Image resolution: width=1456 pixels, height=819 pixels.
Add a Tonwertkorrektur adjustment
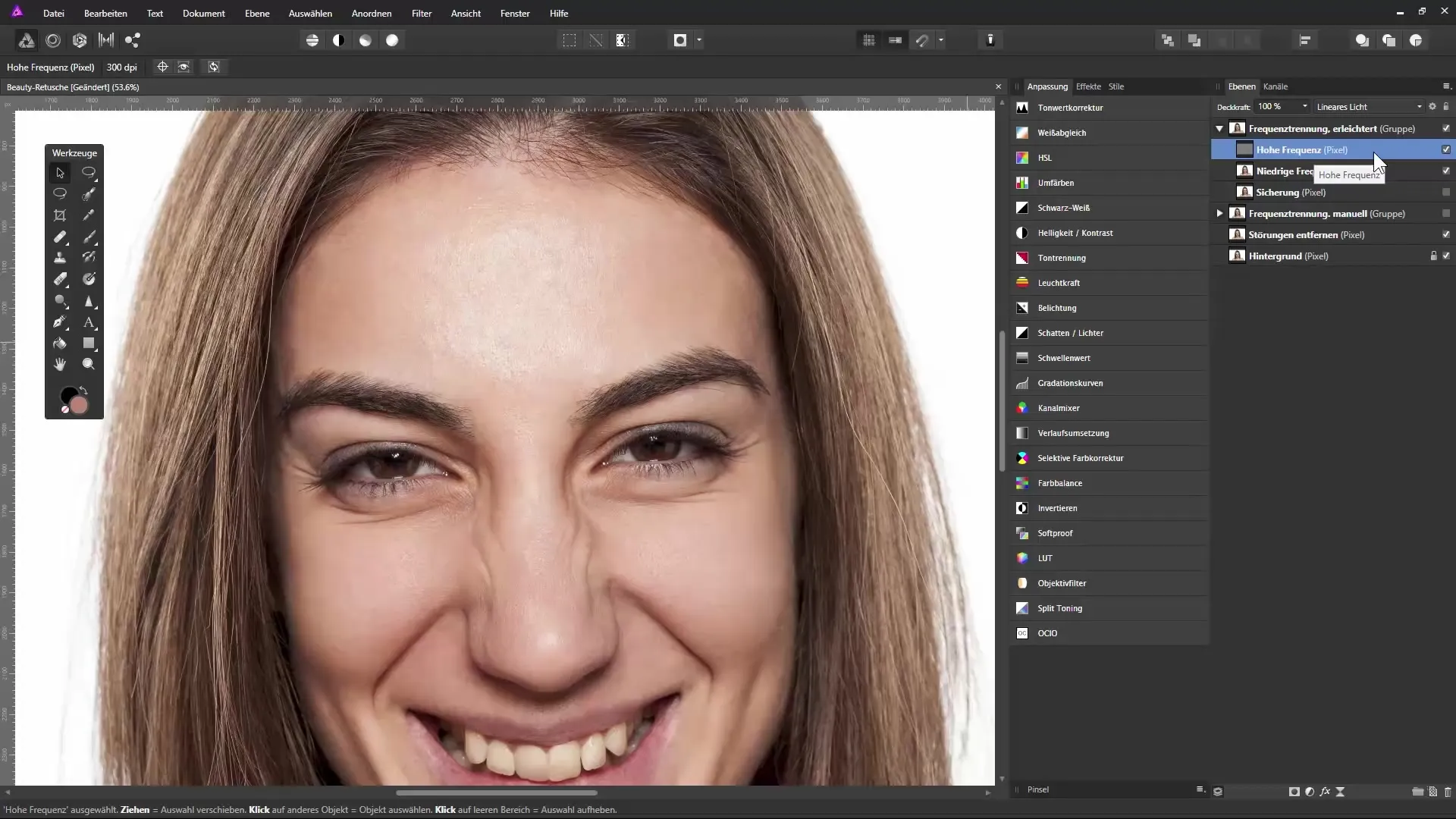coord(1109,108)
